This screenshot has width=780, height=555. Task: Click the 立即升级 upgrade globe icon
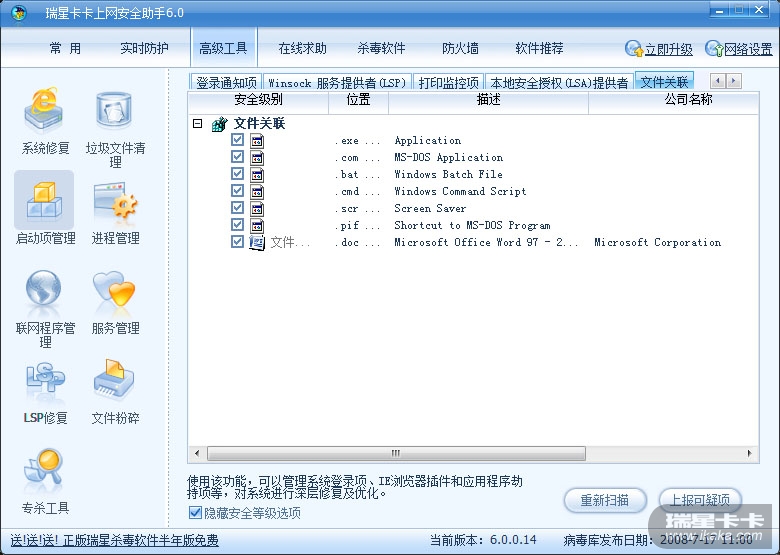634,49
